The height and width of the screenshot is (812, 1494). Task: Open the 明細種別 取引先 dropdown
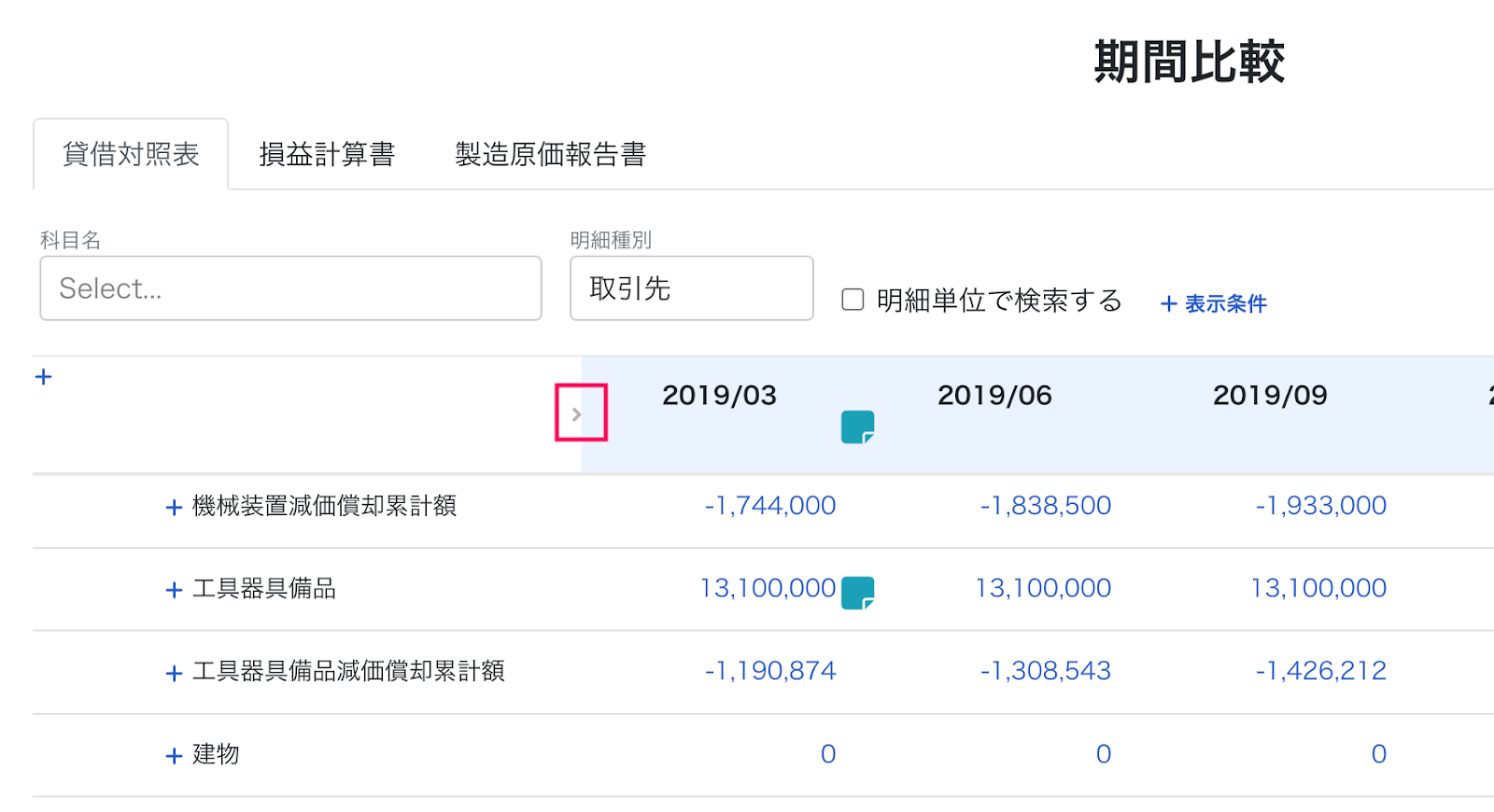[692, 288]
